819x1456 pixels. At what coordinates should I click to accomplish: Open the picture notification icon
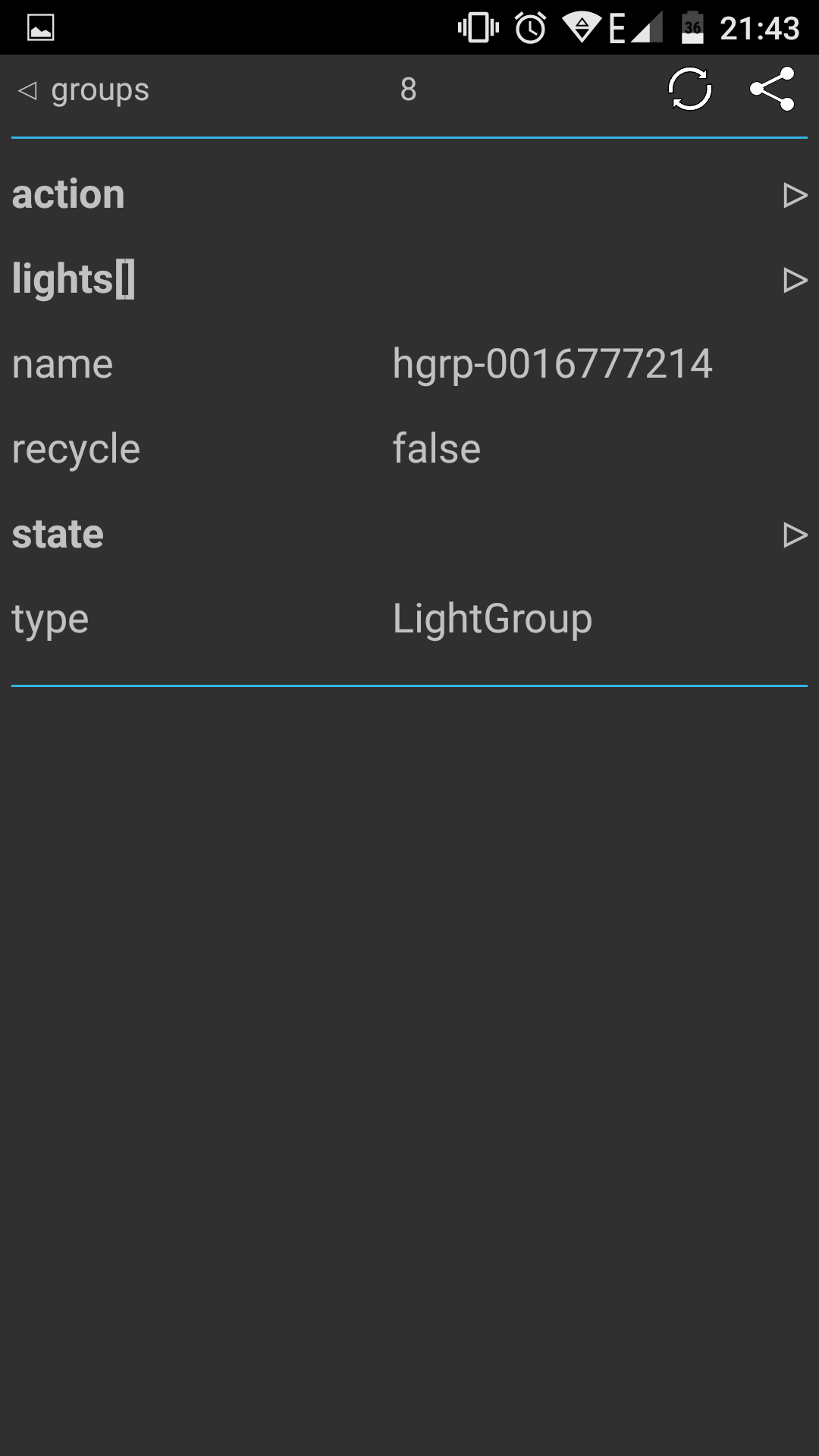coord(41,28)
